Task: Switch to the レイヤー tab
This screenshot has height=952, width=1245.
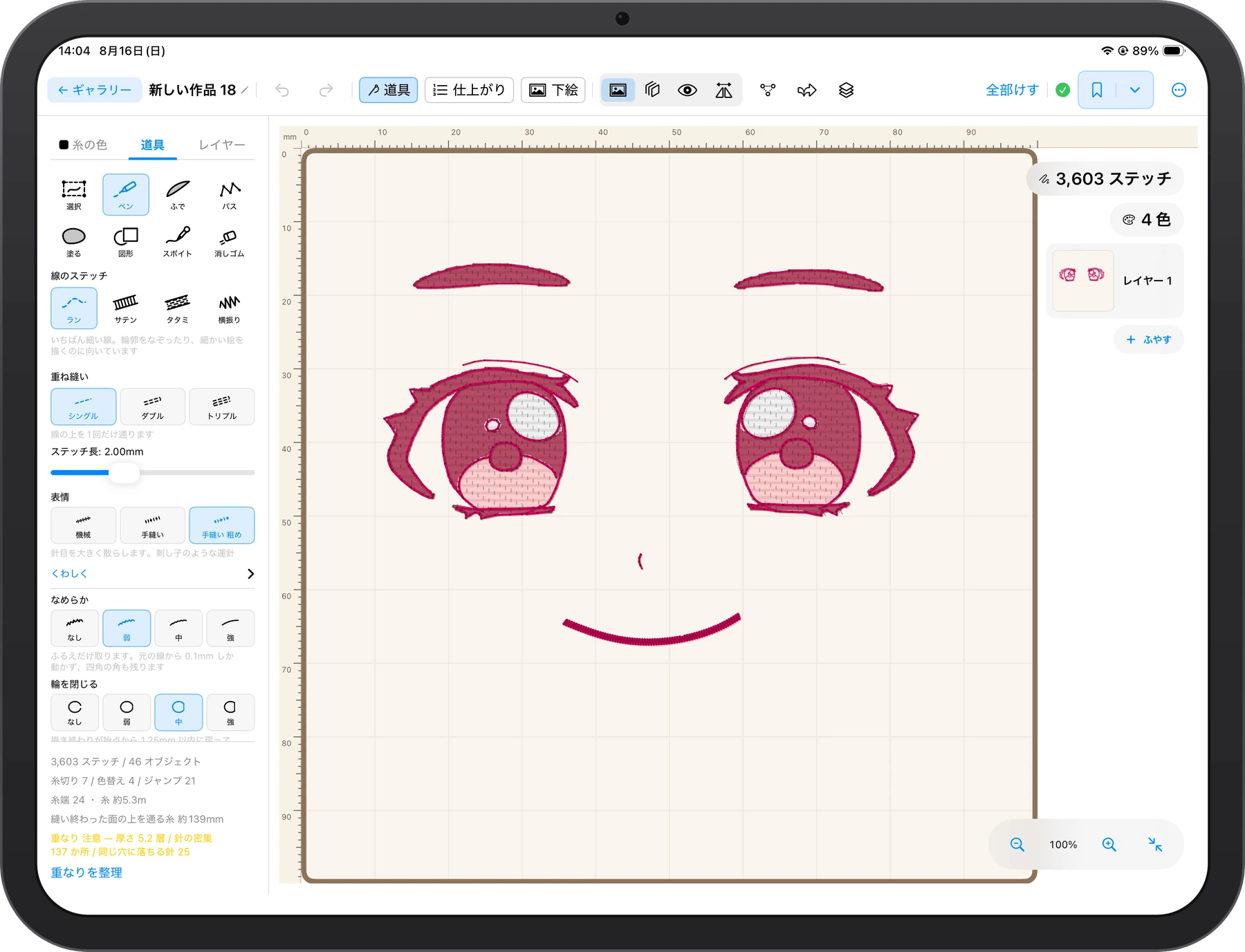Action: 222,144
